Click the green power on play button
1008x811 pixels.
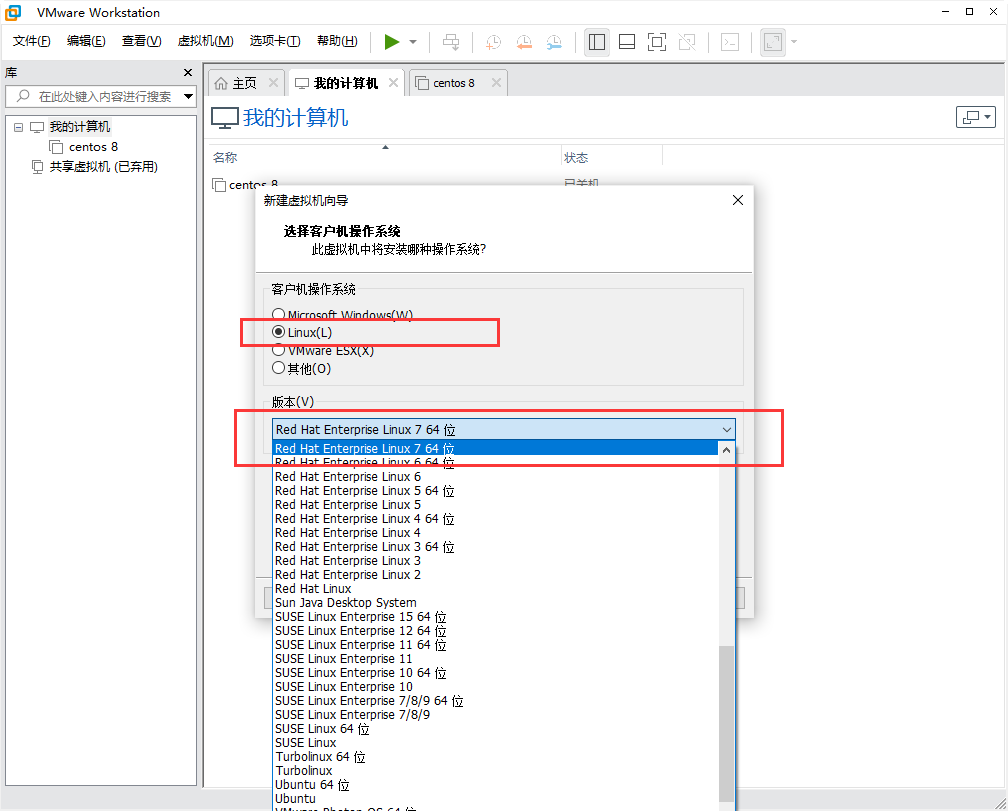pyautogui.click(x=392, y=42)
